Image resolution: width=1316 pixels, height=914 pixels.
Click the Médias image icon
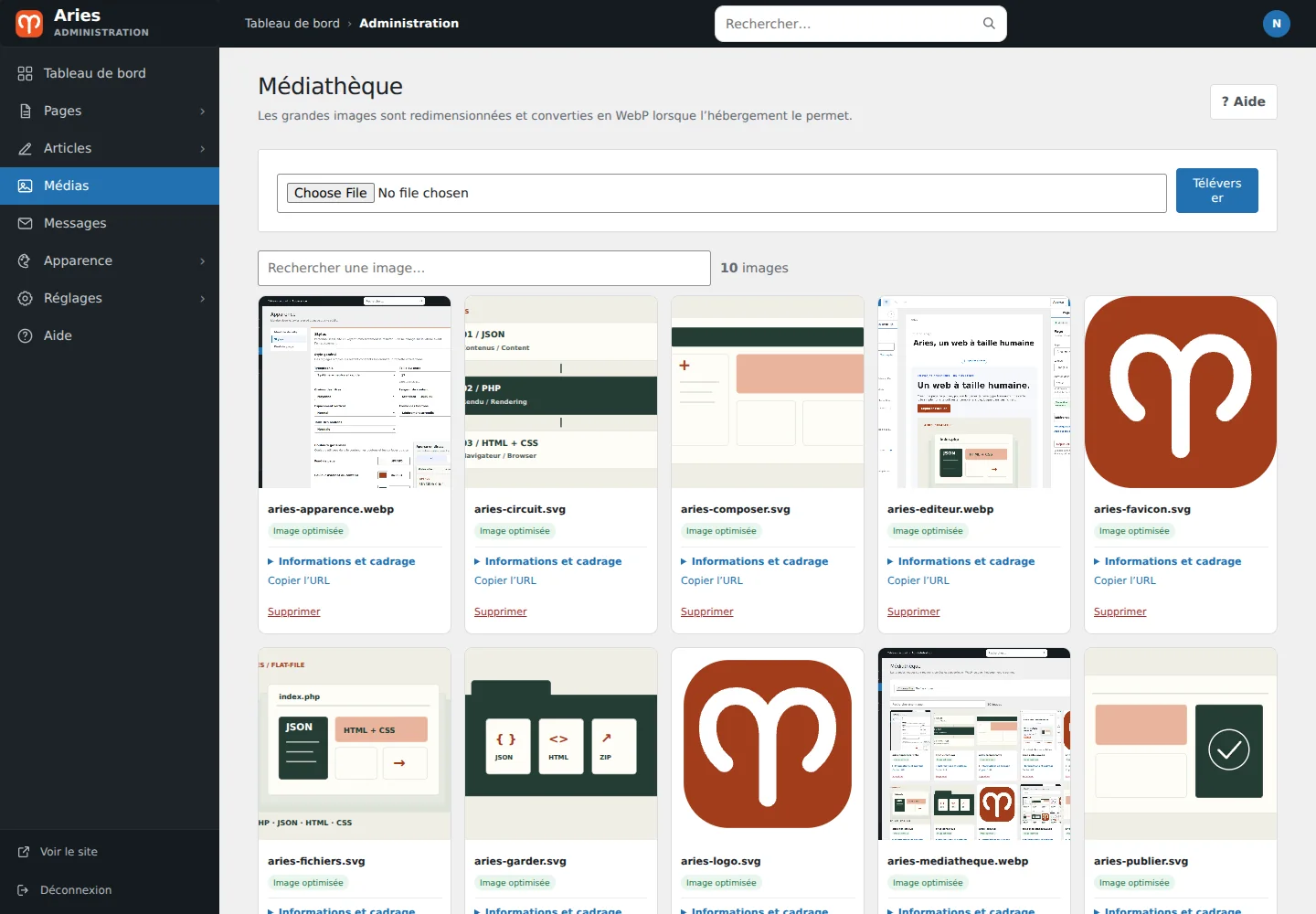tap(25, 186)
